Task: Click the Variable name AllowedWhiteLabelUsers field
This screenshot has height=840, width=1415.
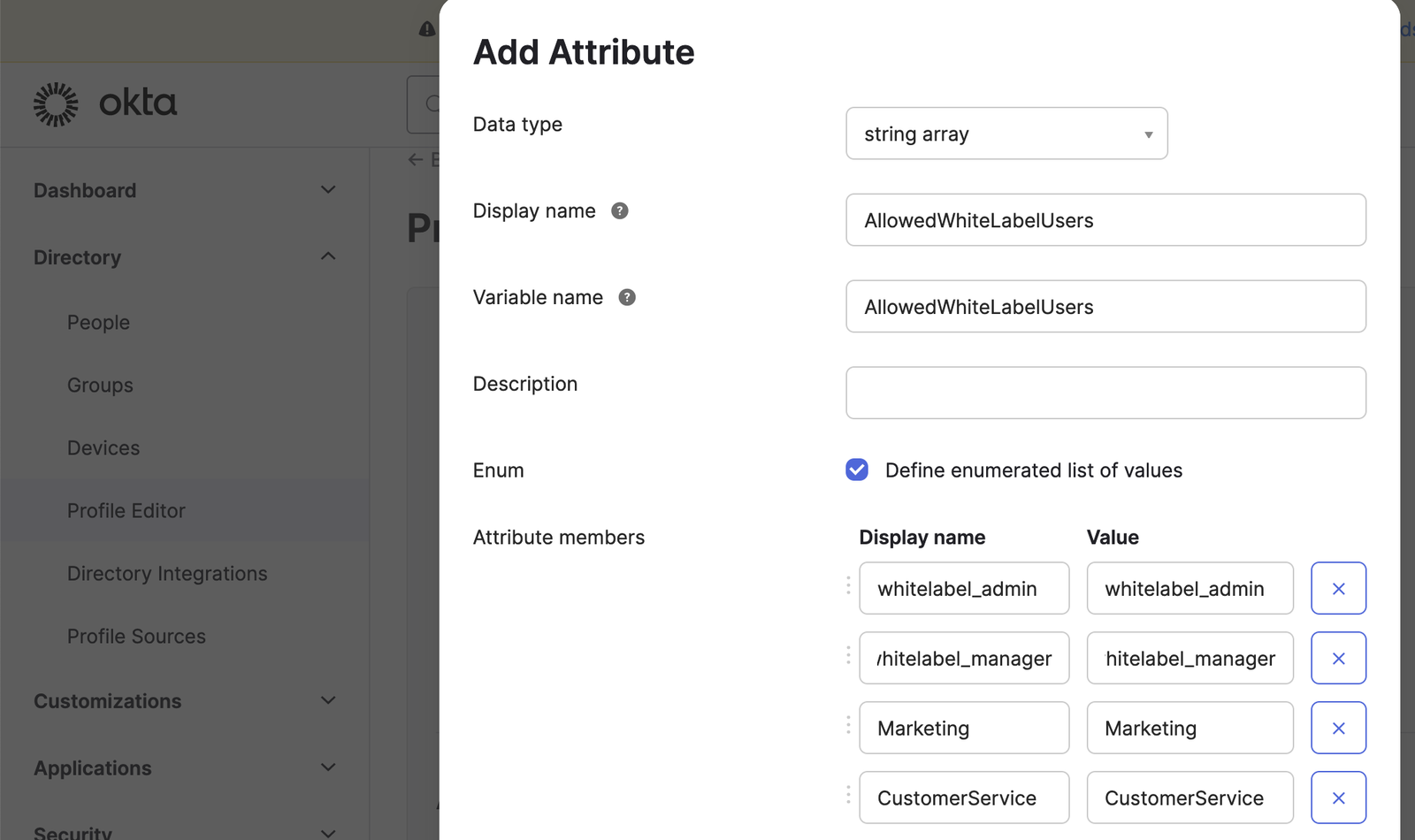Action: click(1105, 307)
